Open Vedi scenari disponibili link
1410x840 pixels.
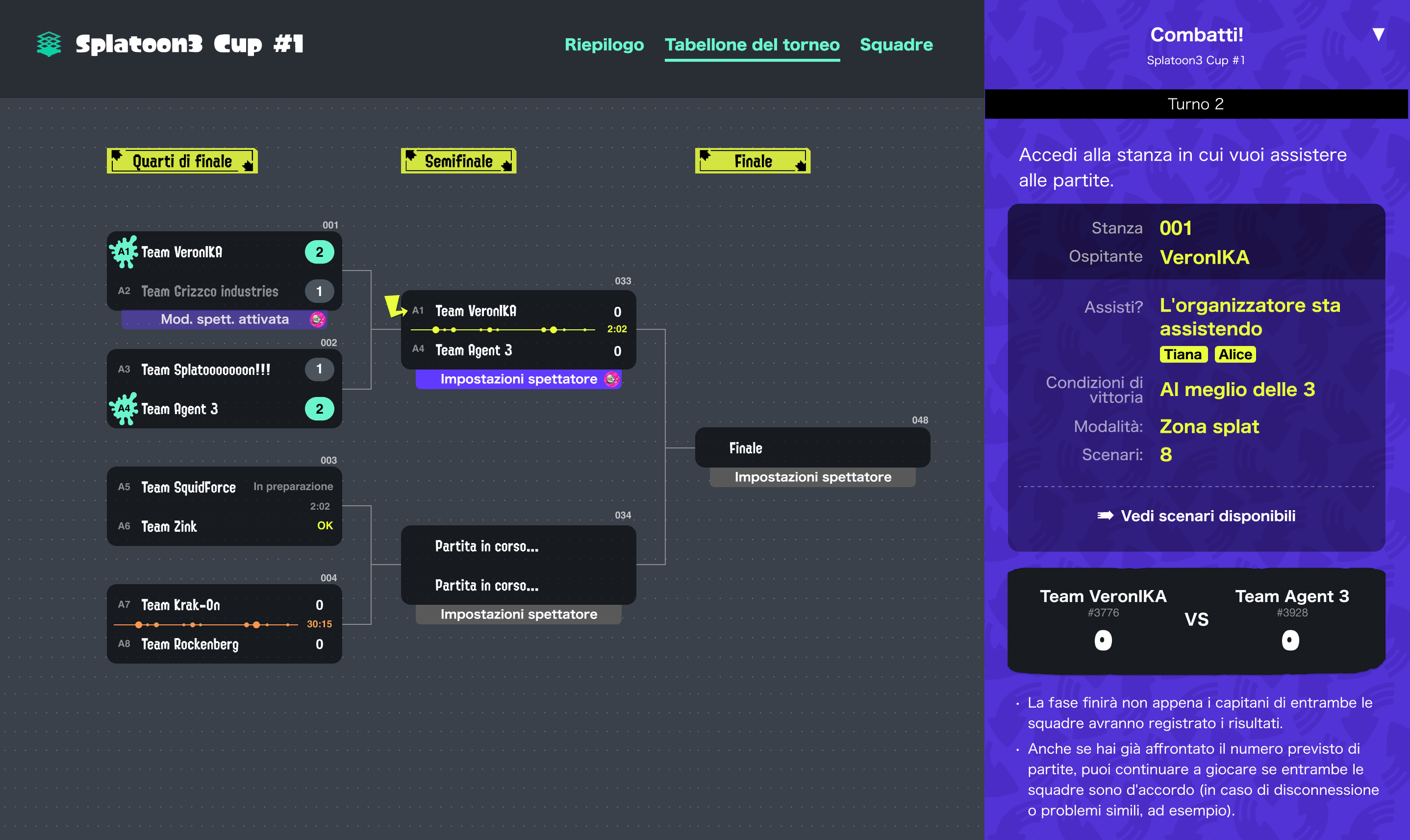[1197, 516]
